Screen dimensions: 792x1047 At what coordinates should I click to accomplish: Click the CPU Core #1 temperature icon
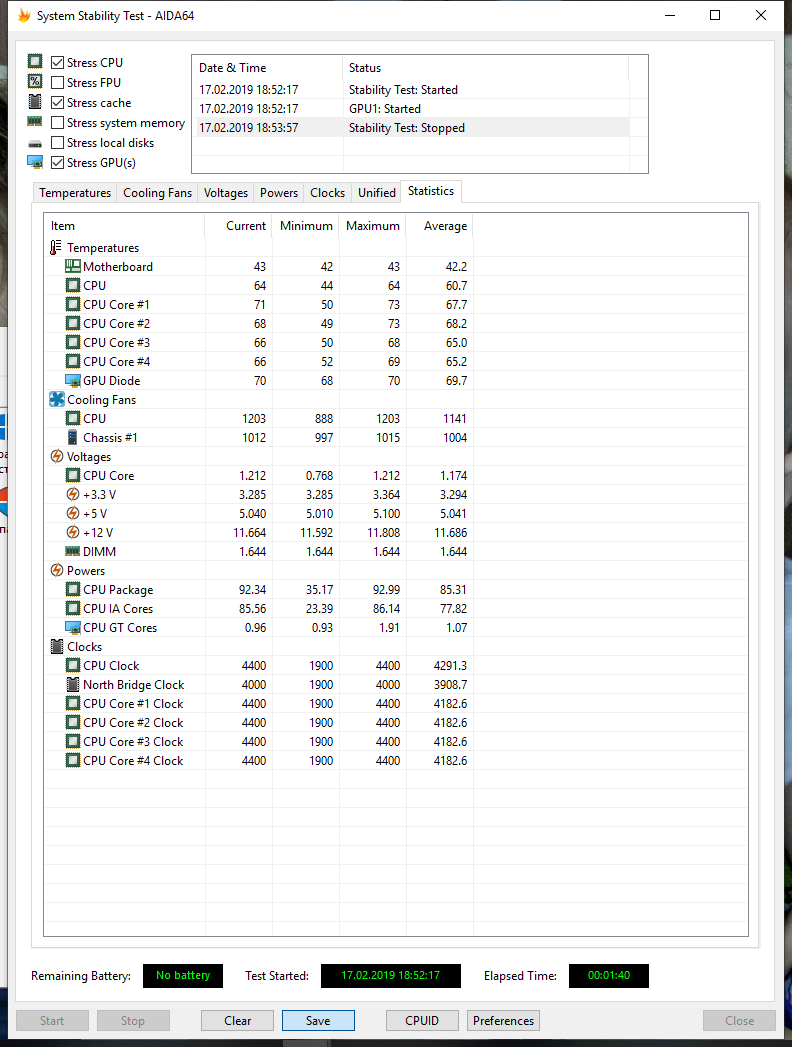point(73,304)
